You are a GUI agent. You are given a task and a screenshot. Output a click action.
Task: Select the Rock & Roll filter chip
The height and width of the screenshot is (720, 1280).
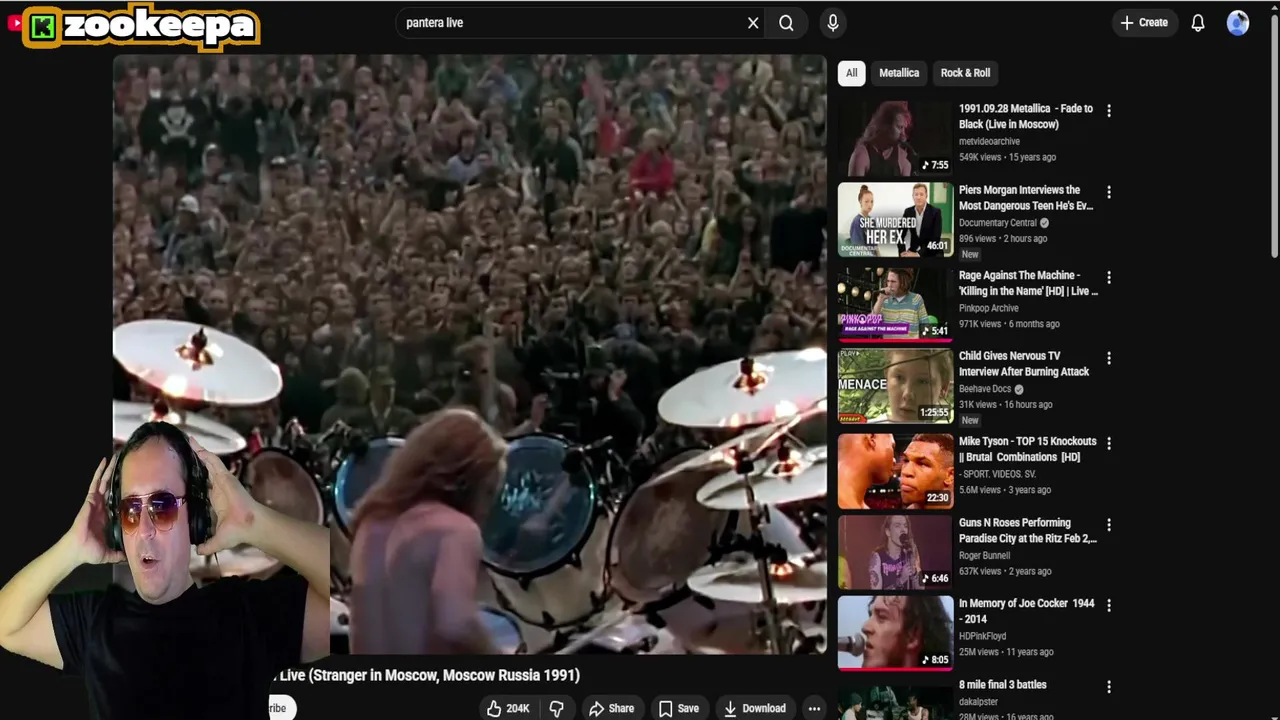tap(965, 73)
